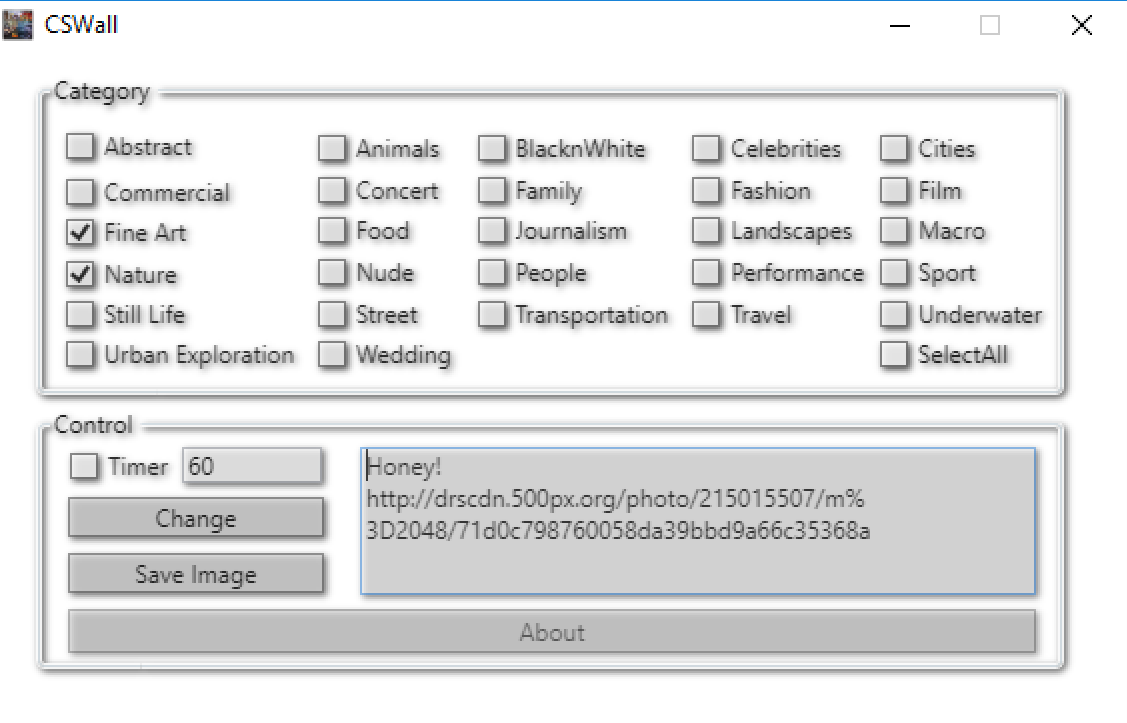Tick the Film category
The height and width of the screenshot is (723, 1127).
coord(894,190)
